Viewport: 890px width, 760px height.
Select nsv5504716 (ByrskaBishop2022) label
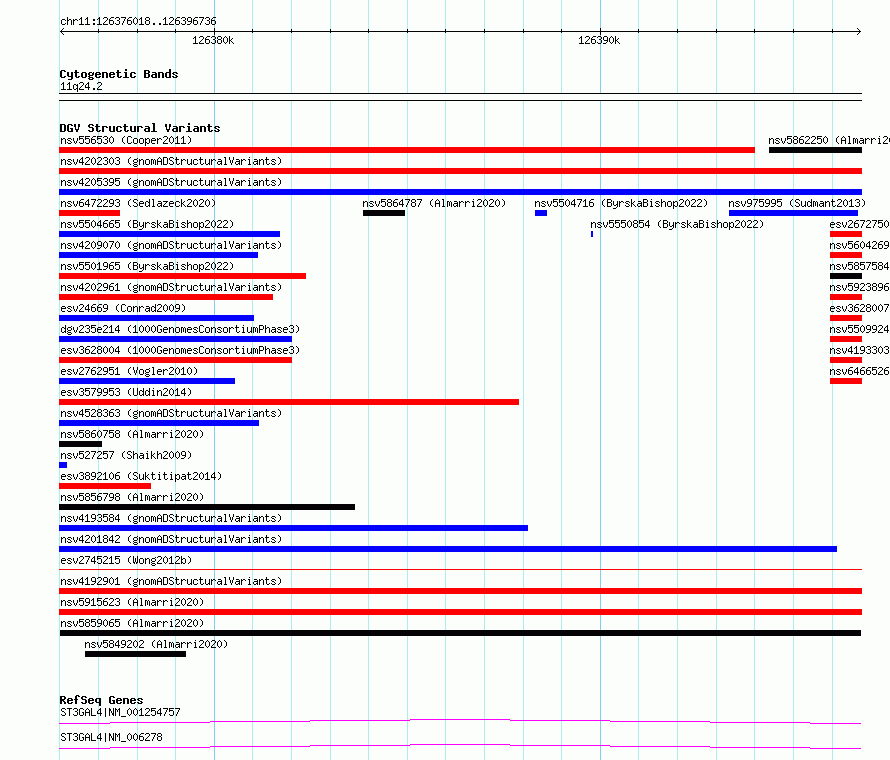(621, 203)
